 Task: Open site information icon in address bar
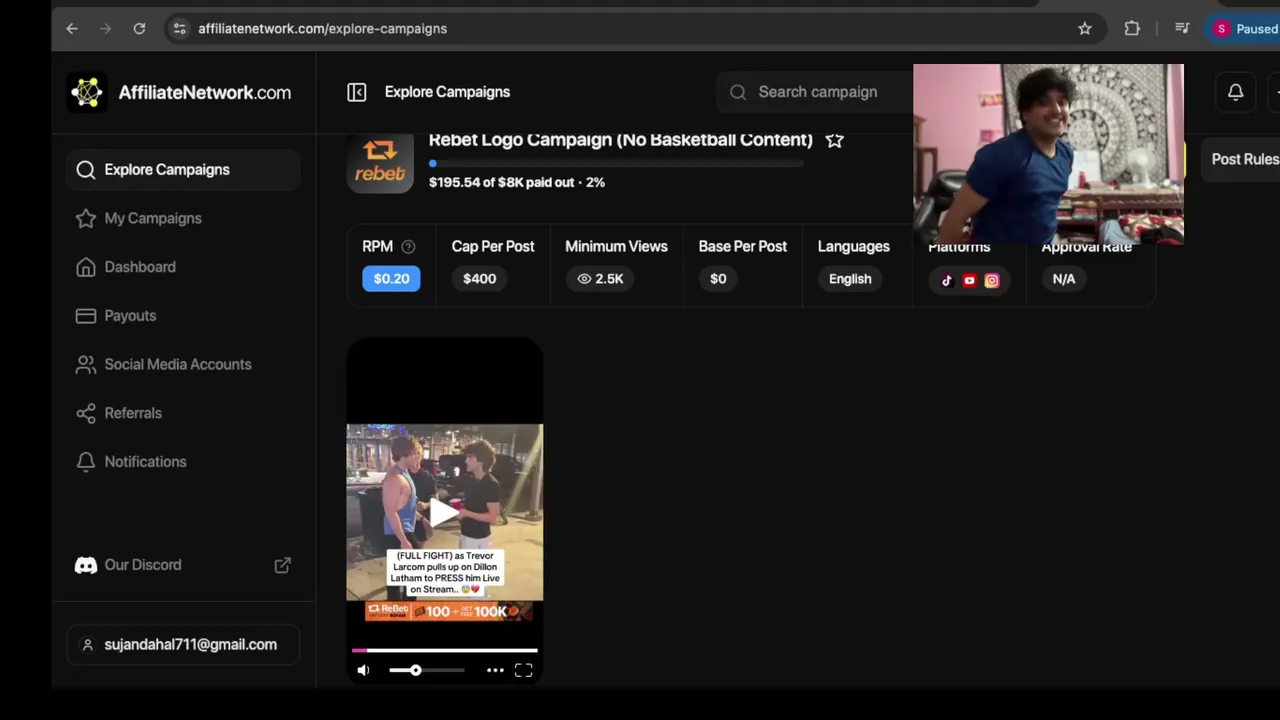(179, 29)
